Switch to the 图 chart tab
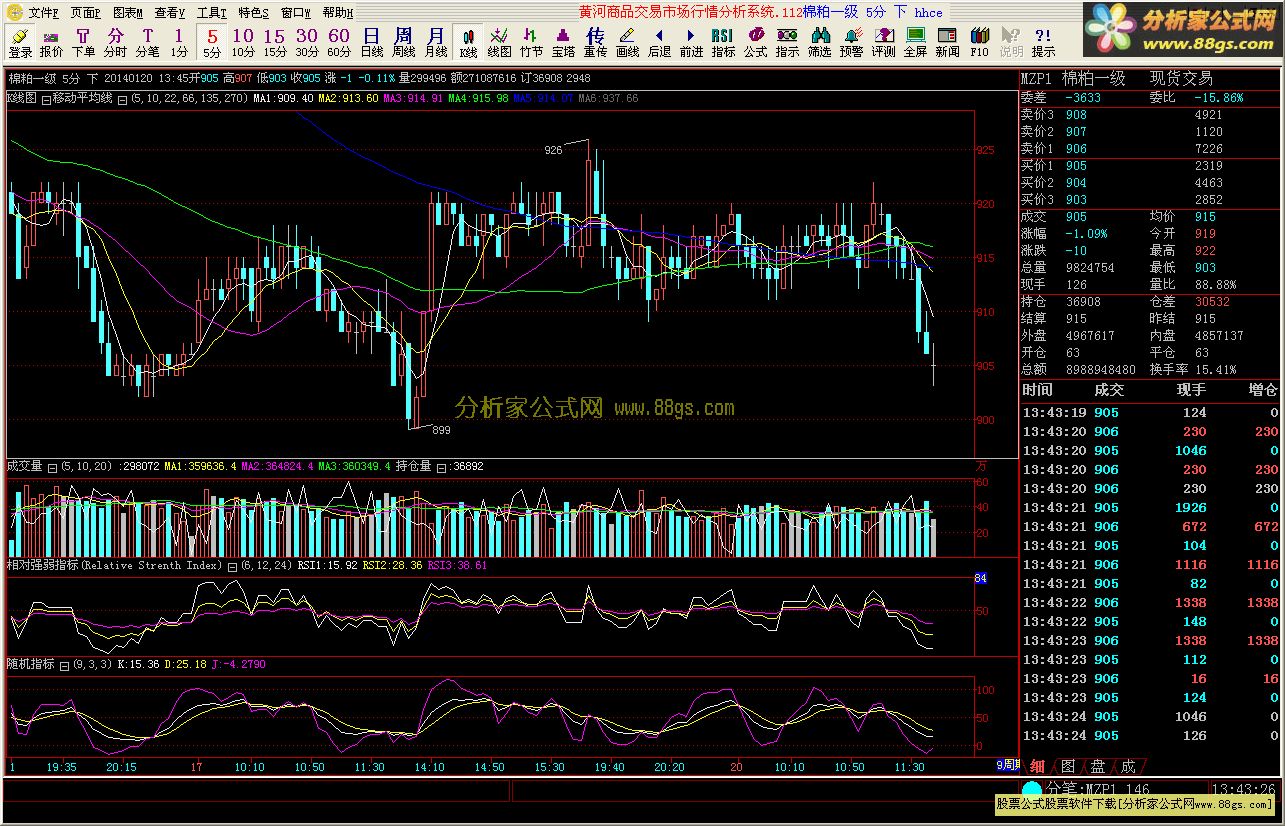This screenshot has height=826, width=1285. [1068, 766]
